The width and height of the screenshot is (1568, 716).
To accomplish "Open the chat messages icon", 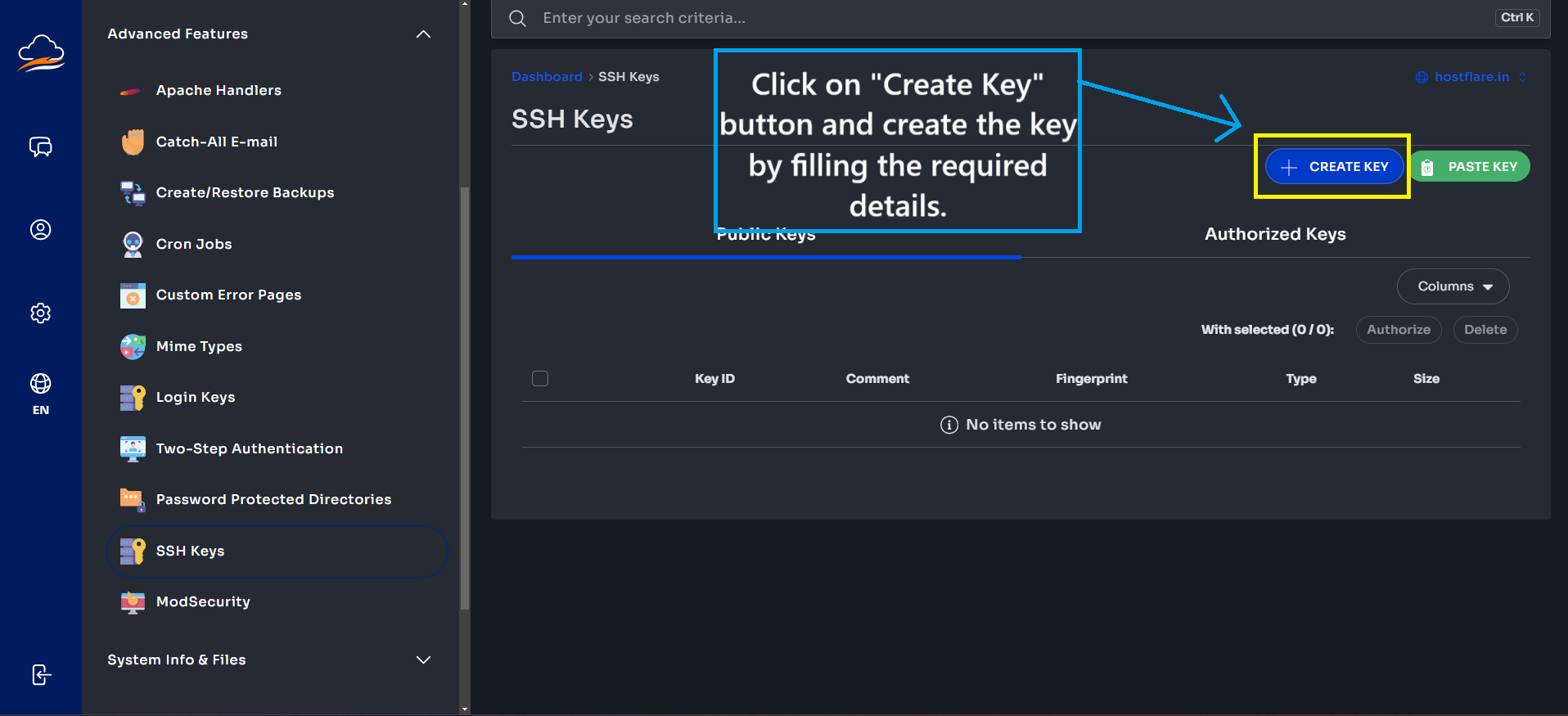I will pos(41,146).
